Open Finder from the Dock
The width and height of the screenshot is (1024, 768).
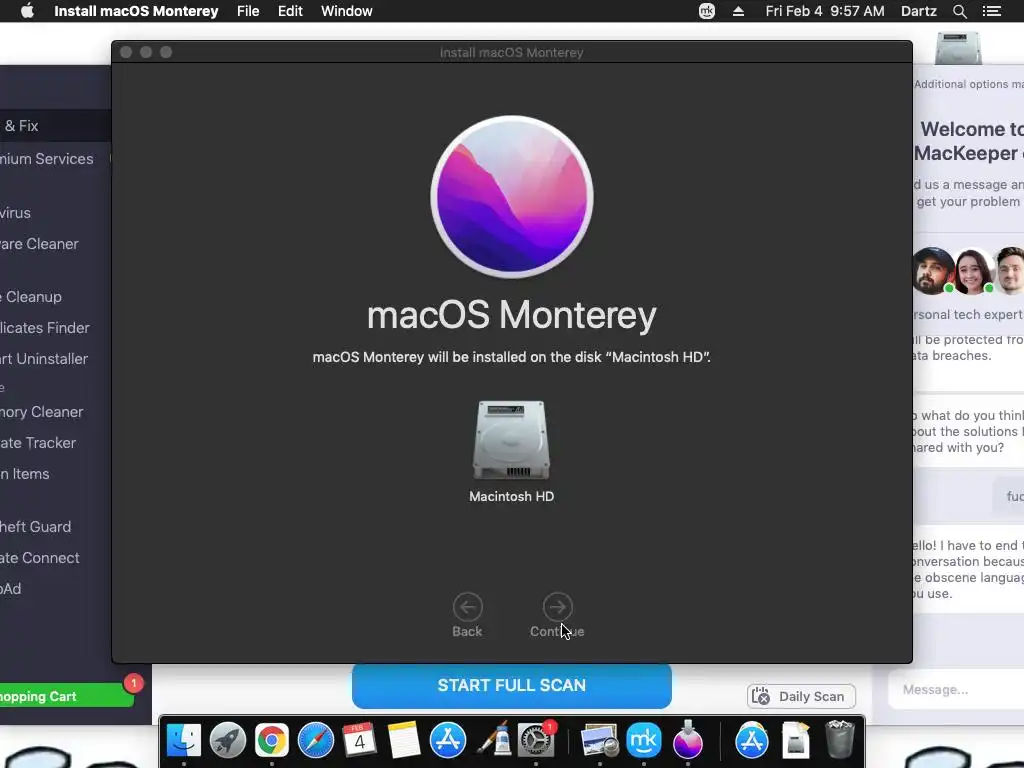[184, 741]
